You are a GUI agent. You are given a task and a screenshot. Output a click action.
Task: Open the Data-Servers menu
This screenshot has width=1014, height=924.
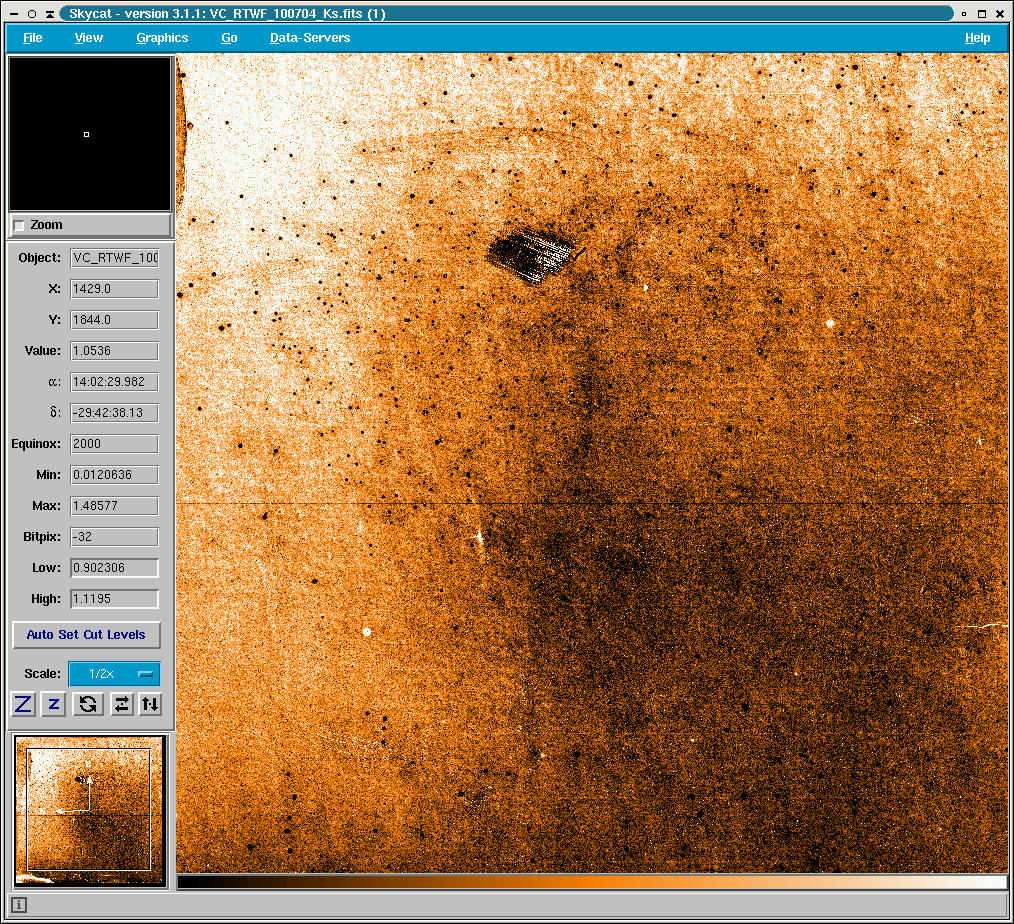click(x=310, y=38)
